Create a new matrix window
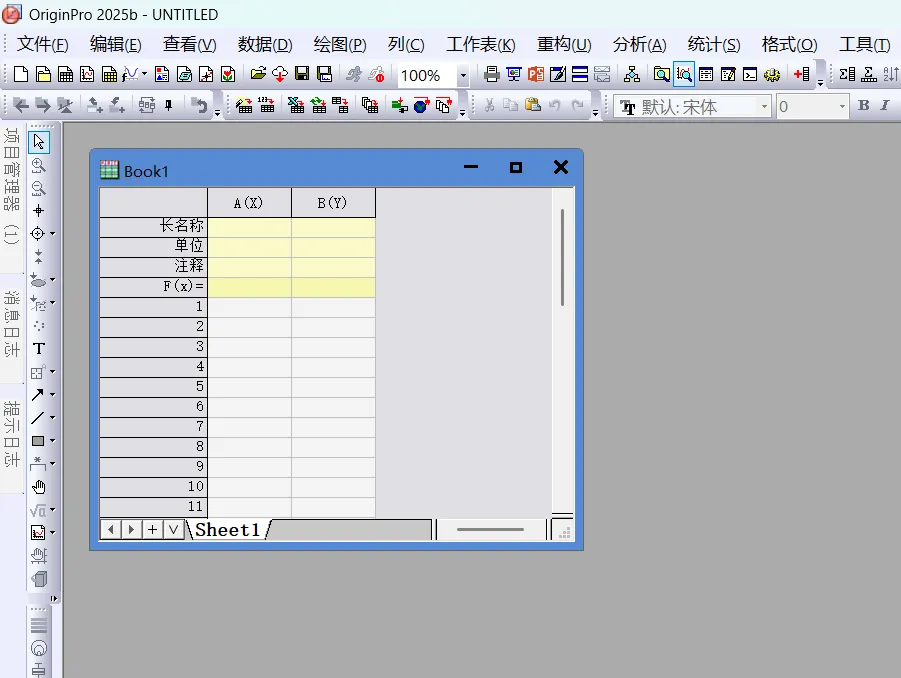The height and width of the screenshot is (678, 901). point(109,74)
